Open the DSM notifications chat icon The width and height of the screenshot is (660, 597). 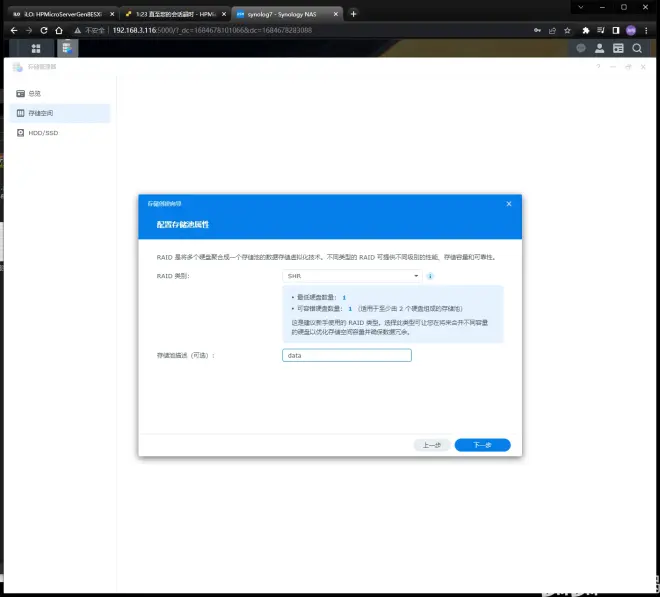[x=581, y=48]
